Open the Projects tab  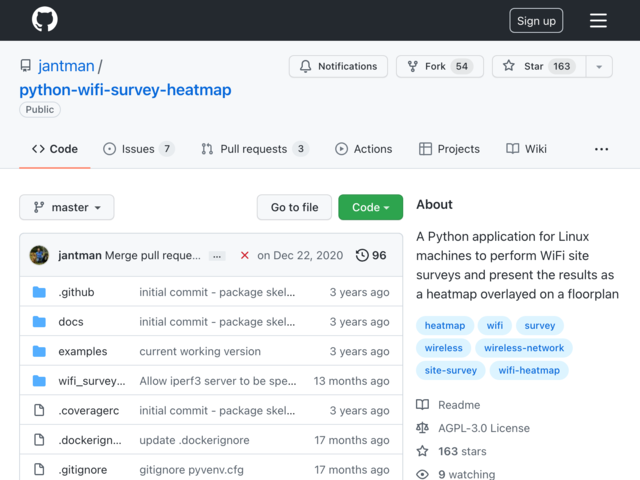pos(449,149)
